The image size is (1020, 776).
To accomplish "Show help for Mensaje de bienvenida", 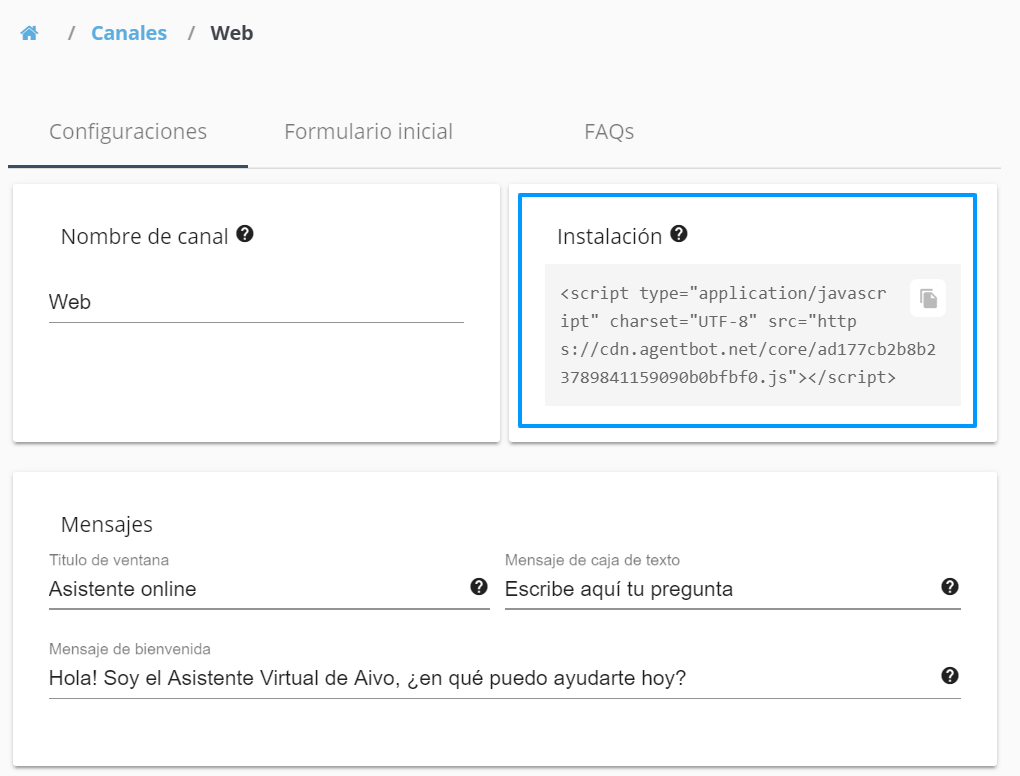I will [950, 676].
